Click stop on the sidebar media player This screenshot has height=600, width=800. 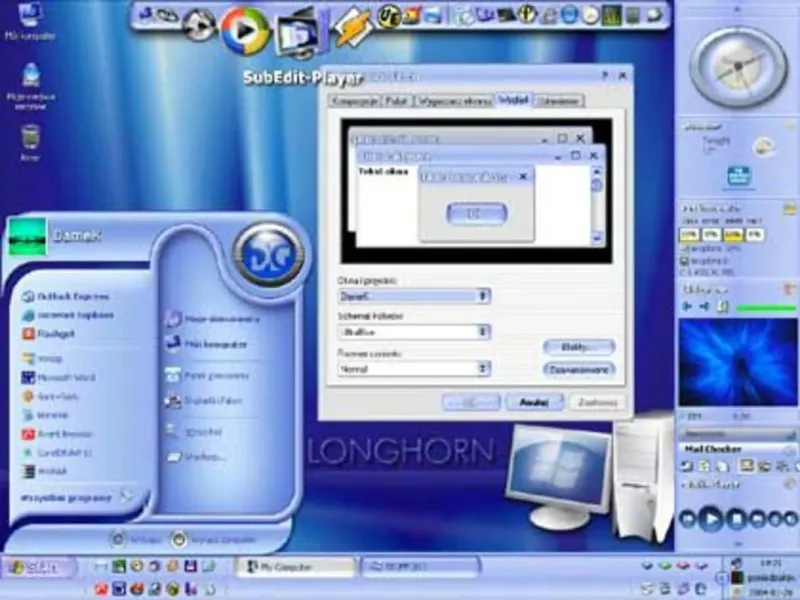[736, 519]
